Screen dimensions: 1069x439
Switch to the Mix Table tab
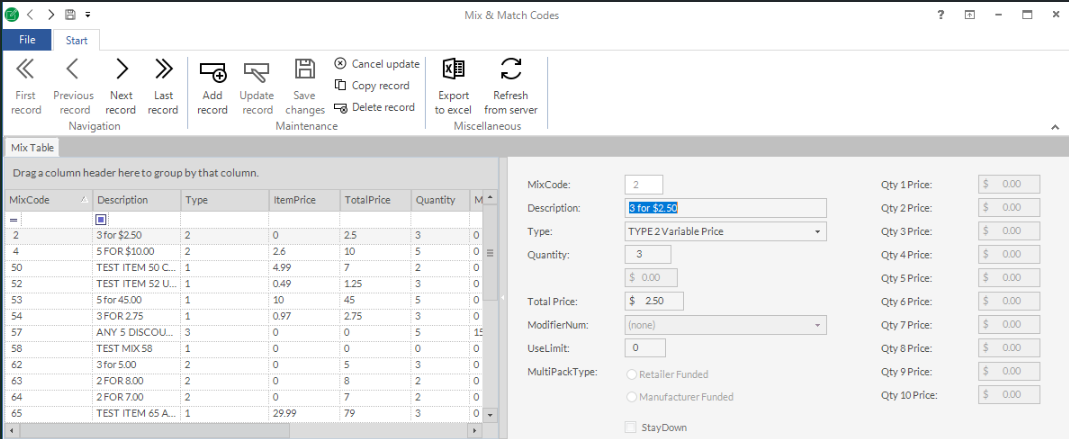click(x=32, y=148)
